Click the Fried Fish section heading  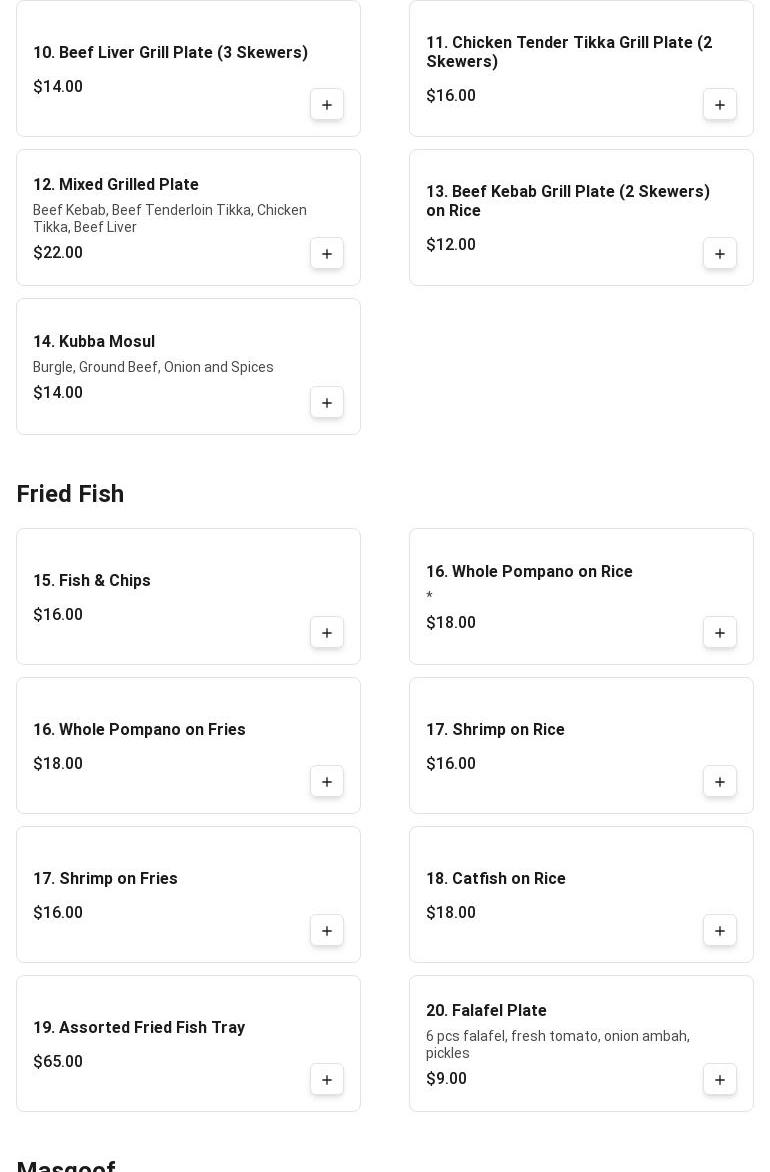[x=70, y=494]
